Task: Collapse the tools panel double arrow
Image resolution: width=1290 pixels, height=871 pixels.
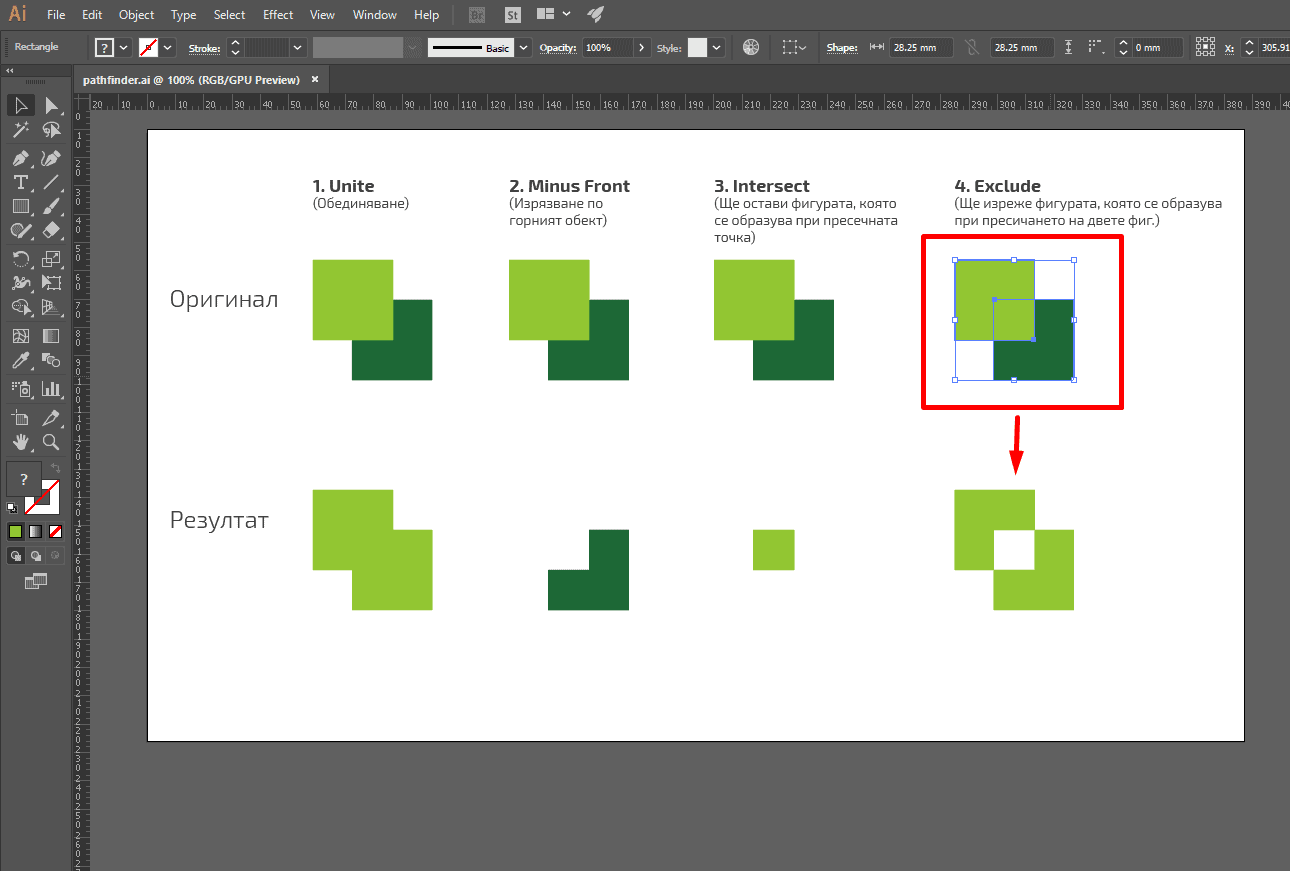Action: [x=10, y=72]
